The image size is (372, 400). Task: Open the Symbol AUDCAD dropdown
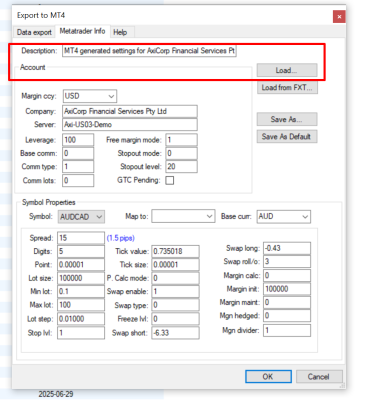(81, 217)
